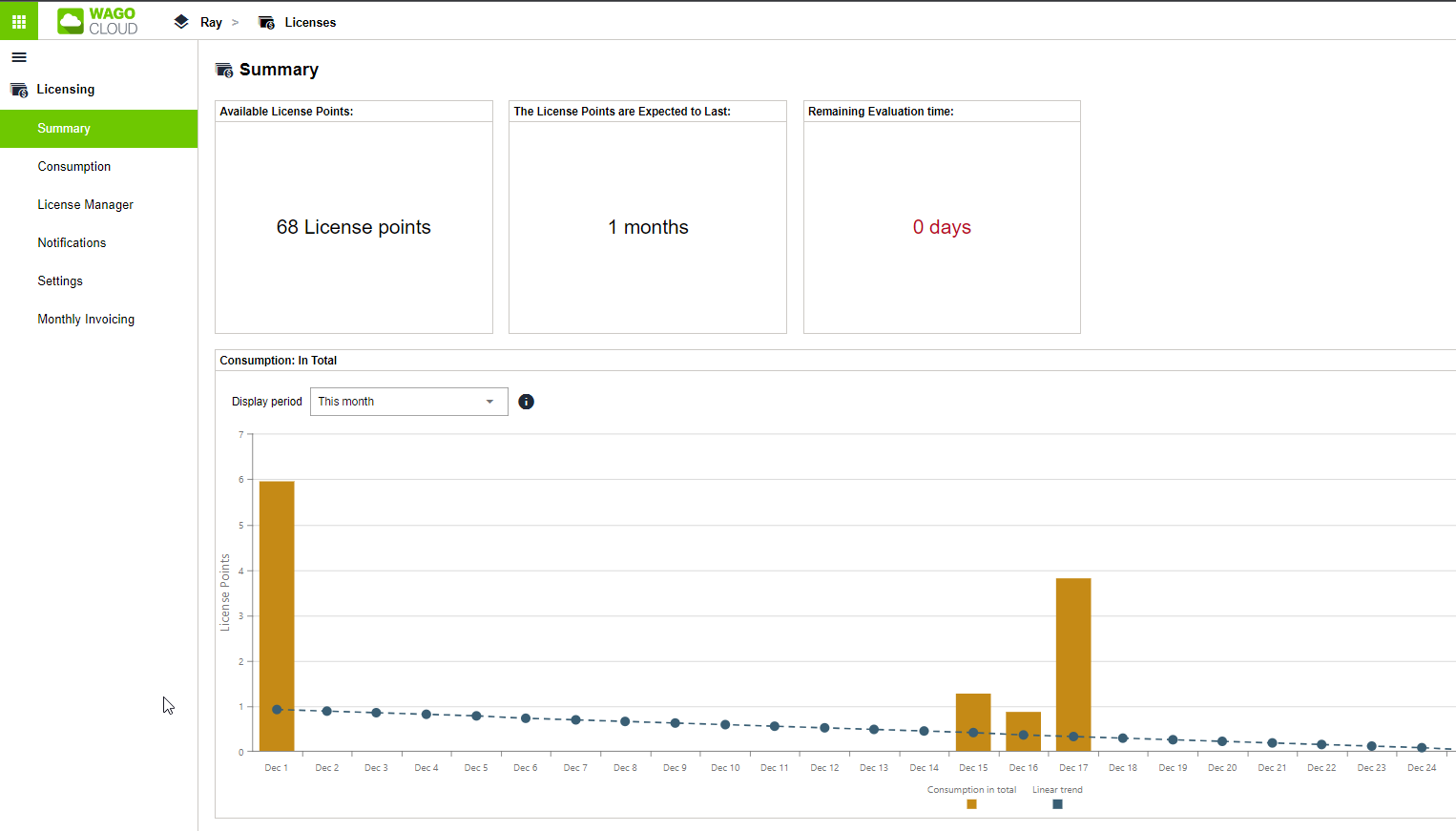Click the 'Dec 24' axis label
This screenshot has height=831, width=1456.
pyautogui.click(x=1422, y=768)
